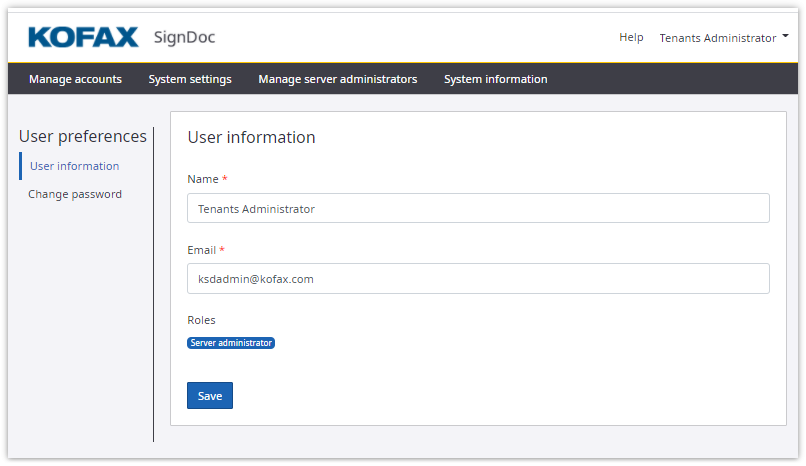Go to Manage accounts
This screenshot has width=806, height=466.
(x=75, y=79)
